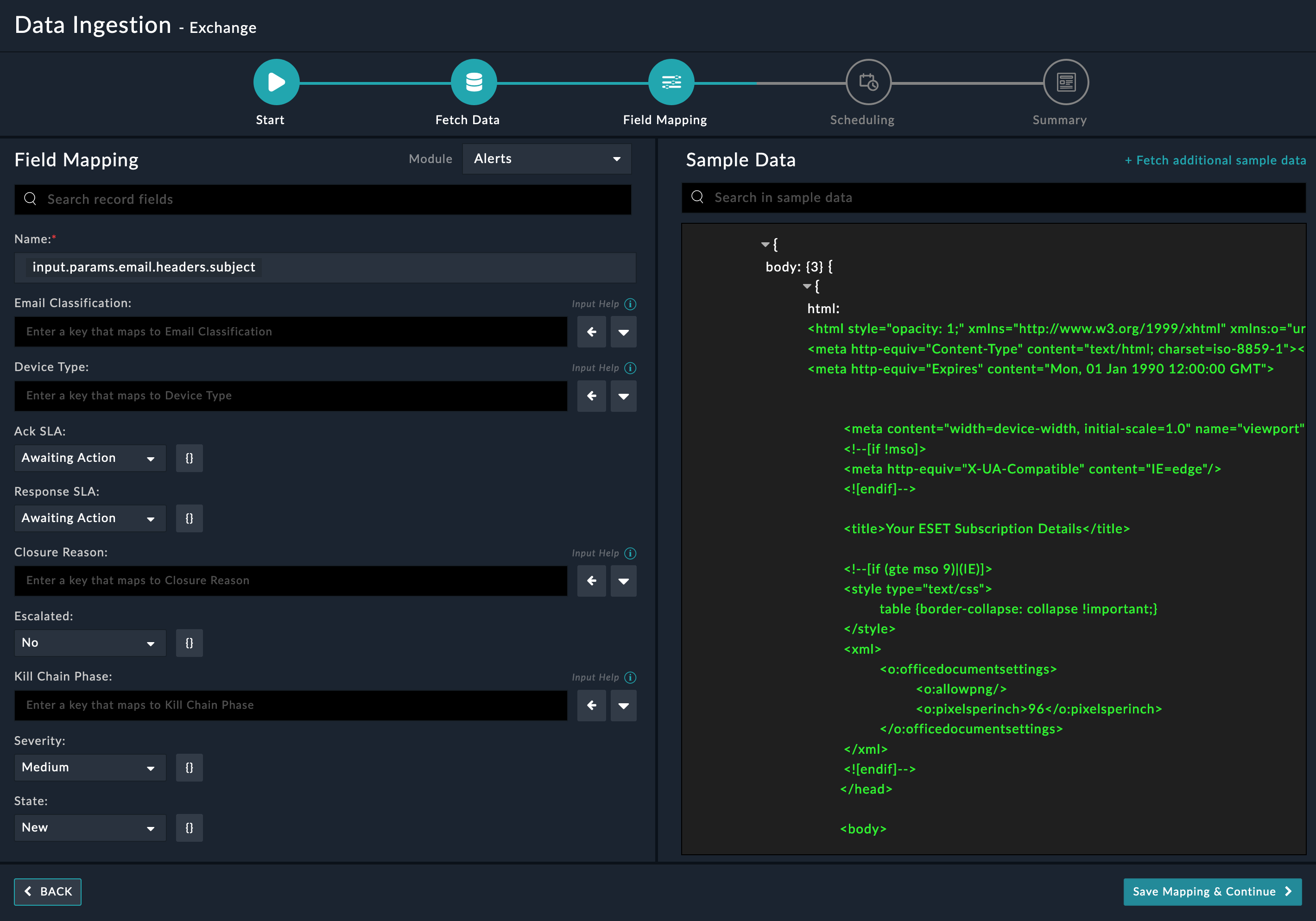Click Save Mapping & Continue button
The image size is (1316, 921).
tap(1212, 891)
